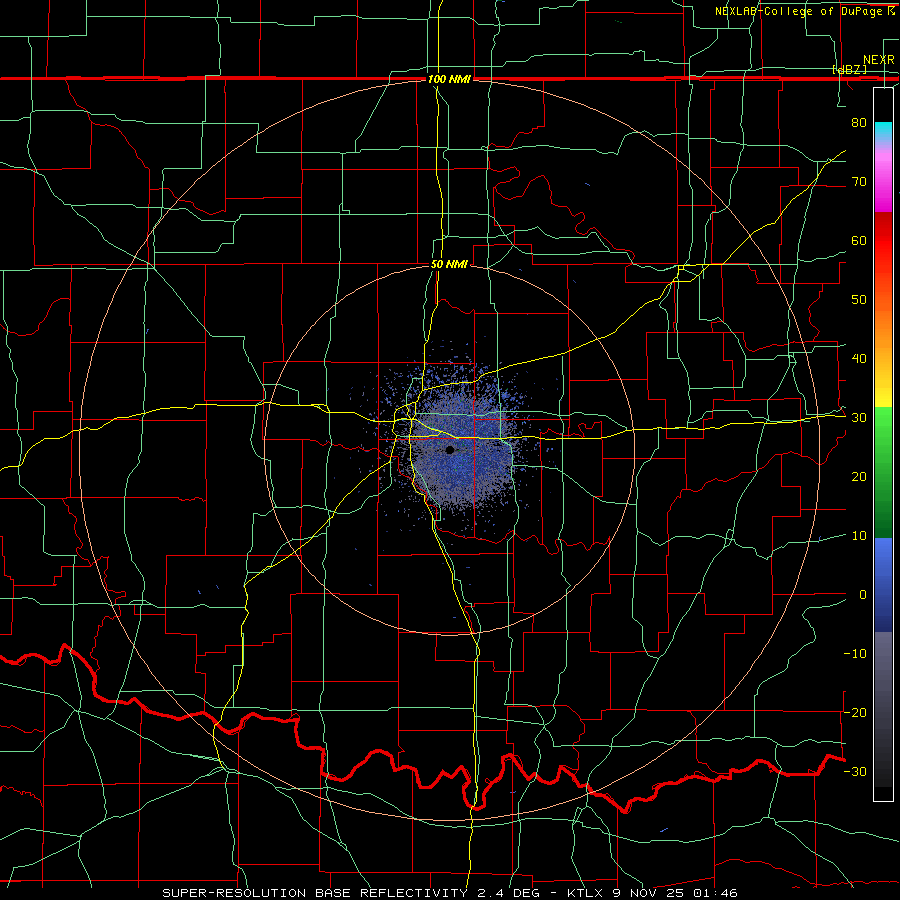Click the '50 NMI' range ring label
This screenshot has height=900, width=900.
[449, 264]
